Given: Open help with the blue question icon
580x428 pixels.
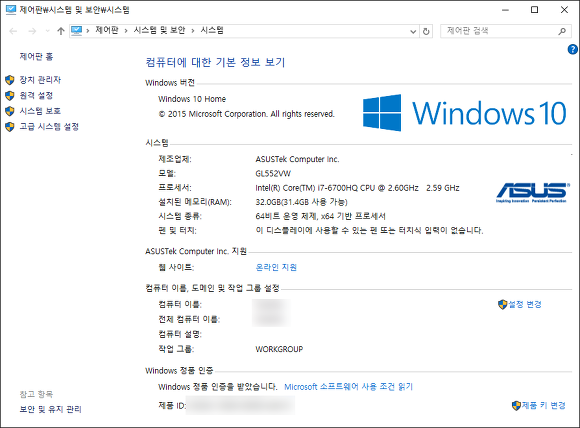Looking at the screenshot, I should tap(572, 49).
